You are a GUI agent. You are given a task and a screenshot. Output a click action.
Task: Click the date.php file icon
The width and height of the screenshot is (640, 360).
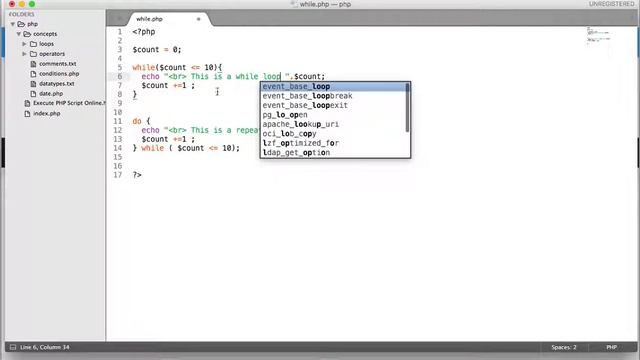tap(33, 94)
